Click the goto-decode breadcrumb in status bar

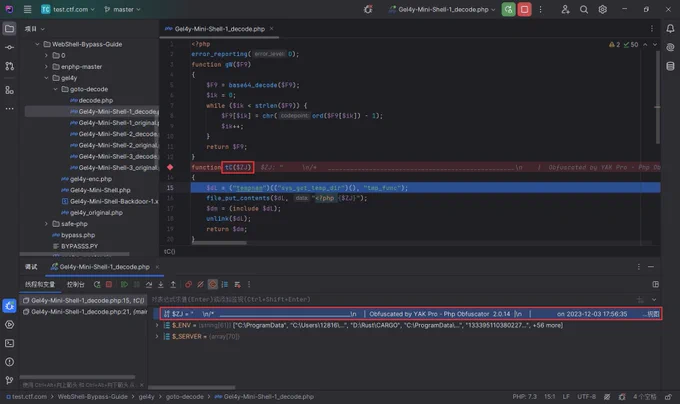184,397
